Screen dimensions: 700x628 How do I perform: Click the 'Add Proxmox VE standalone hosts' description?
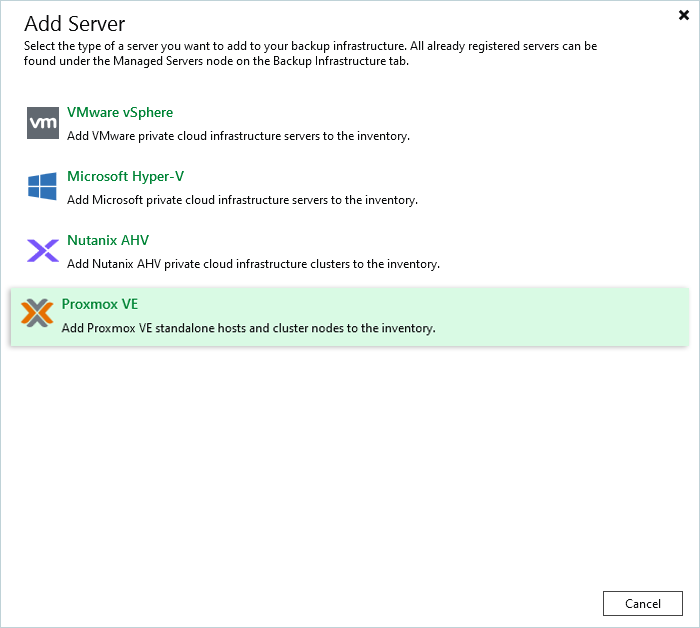248,328
